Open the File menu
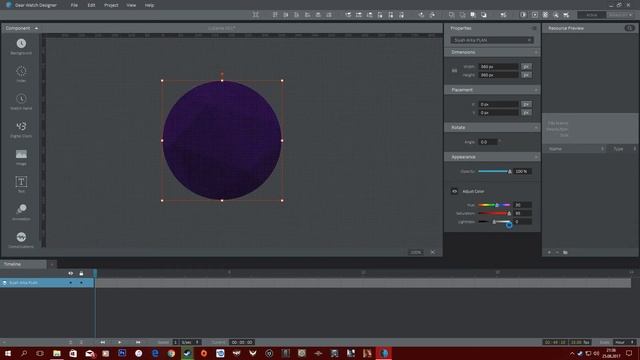This screenshot has width=640, height=360. click(74, 5)
